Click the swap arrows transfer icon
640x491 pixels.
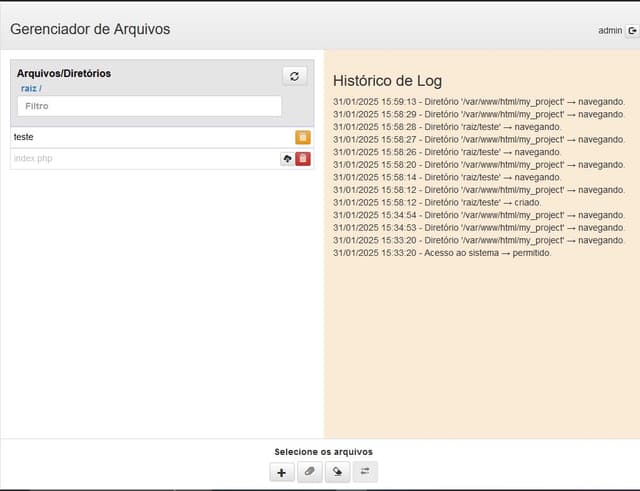click(365, 472)
